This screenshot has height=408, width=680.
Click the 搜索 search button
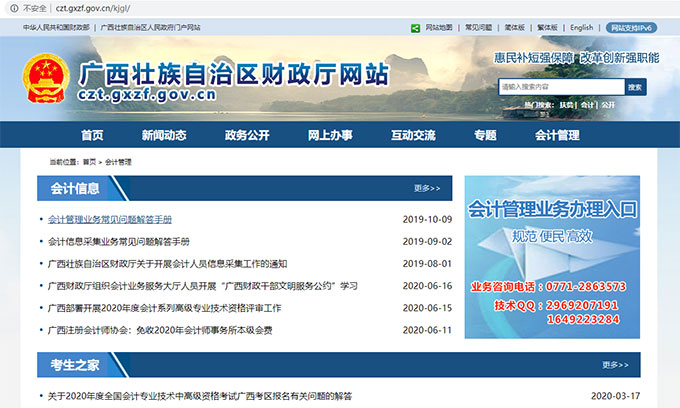tap(635, 87)
